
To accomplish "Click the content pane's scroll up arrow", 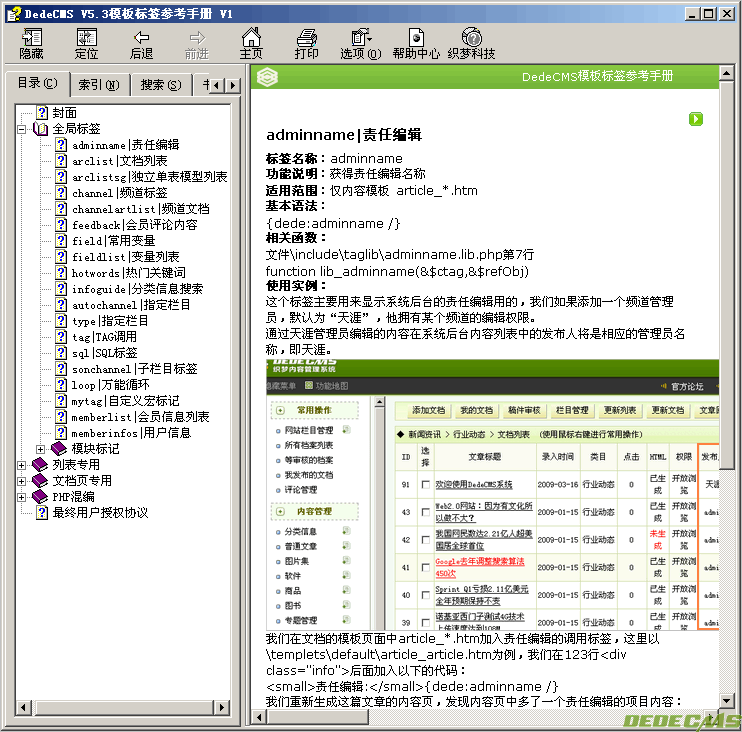I will (x=726, y=72).
